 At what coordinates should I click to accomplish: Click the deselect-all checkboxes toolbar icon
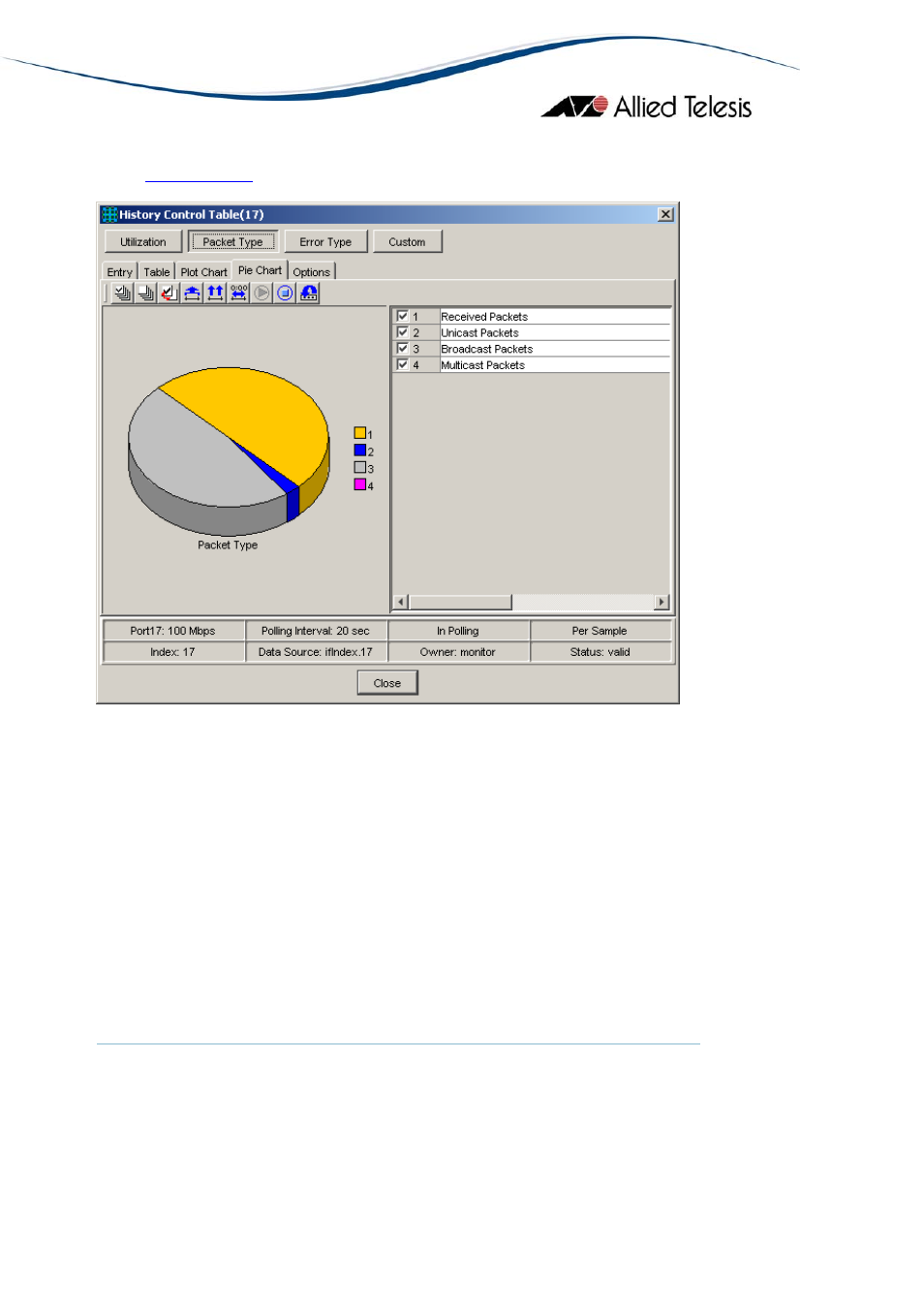tap(145, 293)
